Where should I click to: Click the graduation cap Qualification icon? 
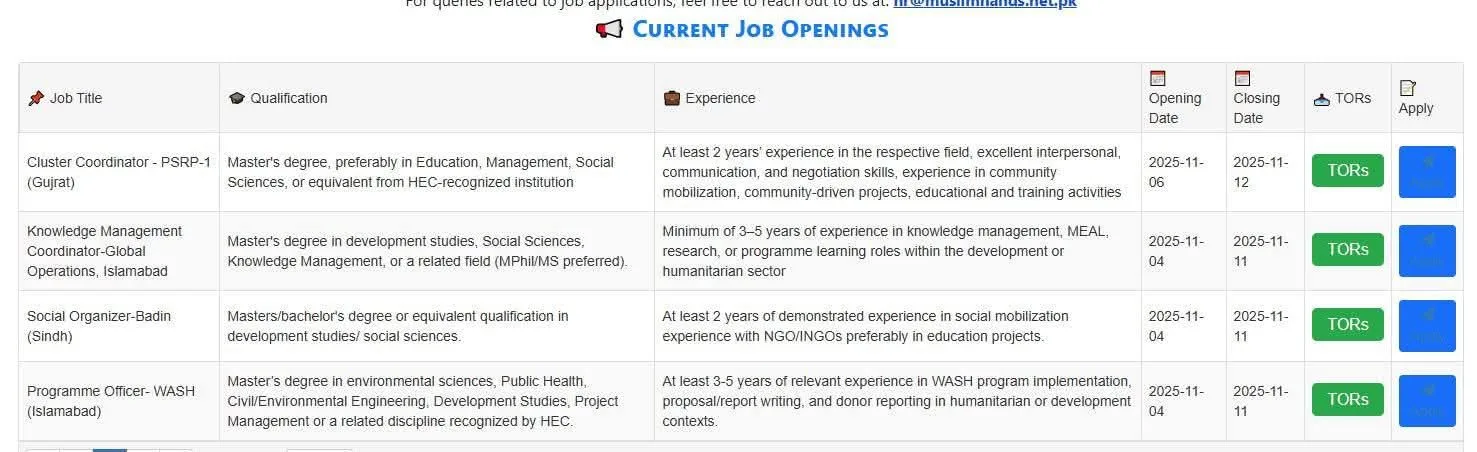coord(237,98)
